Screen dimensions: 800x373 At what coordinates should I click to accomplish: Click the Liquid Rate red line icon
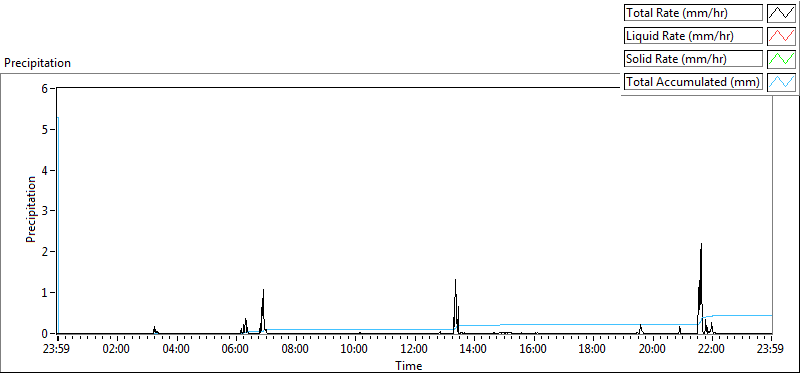[x=781, y=36]
